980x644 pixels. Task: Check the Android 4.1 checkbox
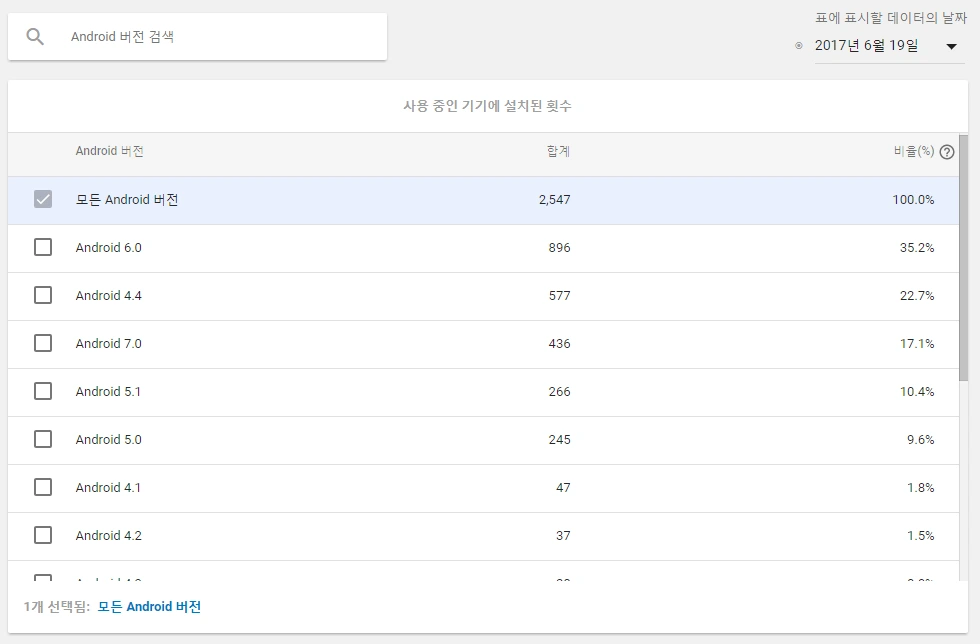(x=43, y=487)
